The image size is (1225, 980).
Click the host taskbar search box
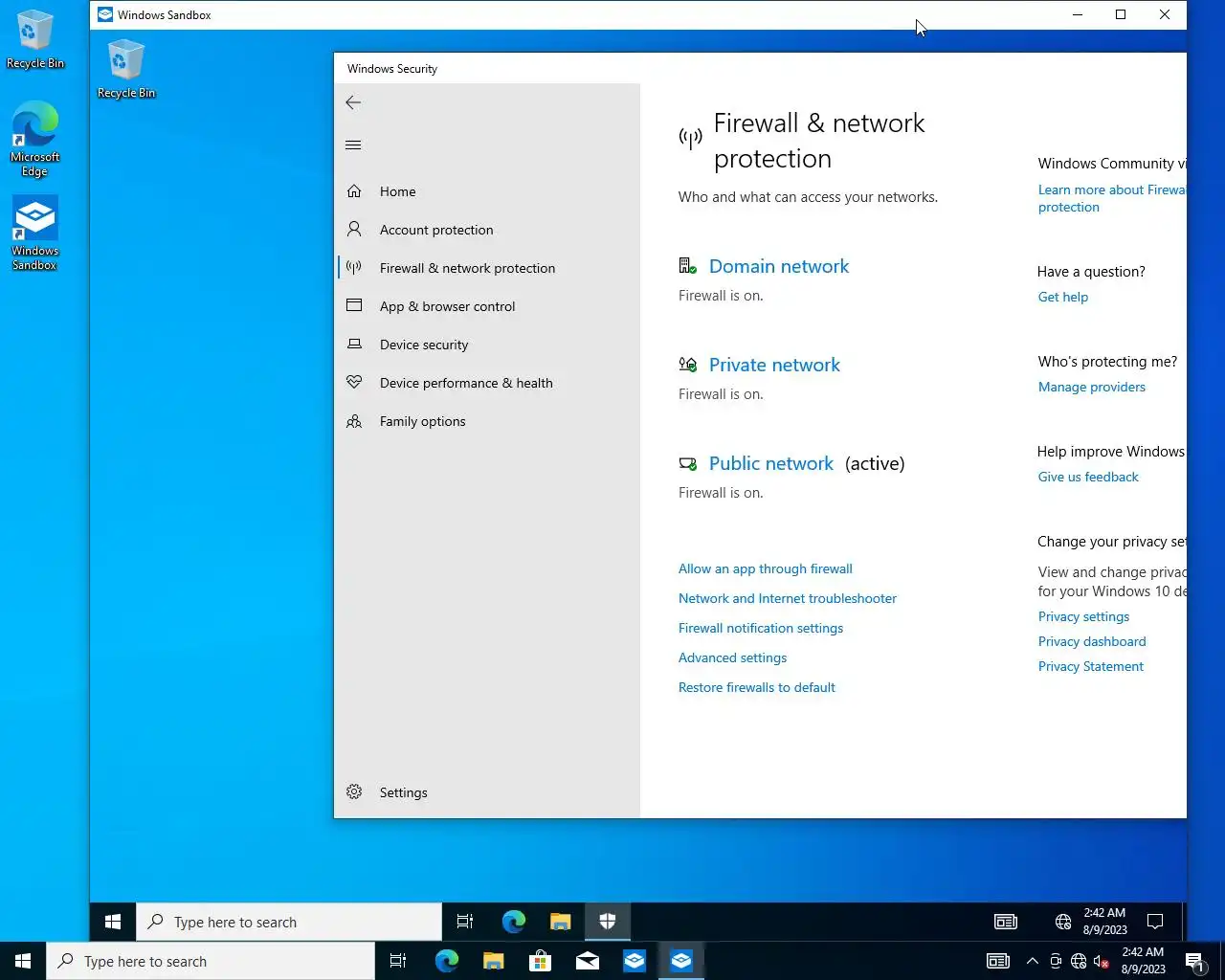(x=211, y=961)
